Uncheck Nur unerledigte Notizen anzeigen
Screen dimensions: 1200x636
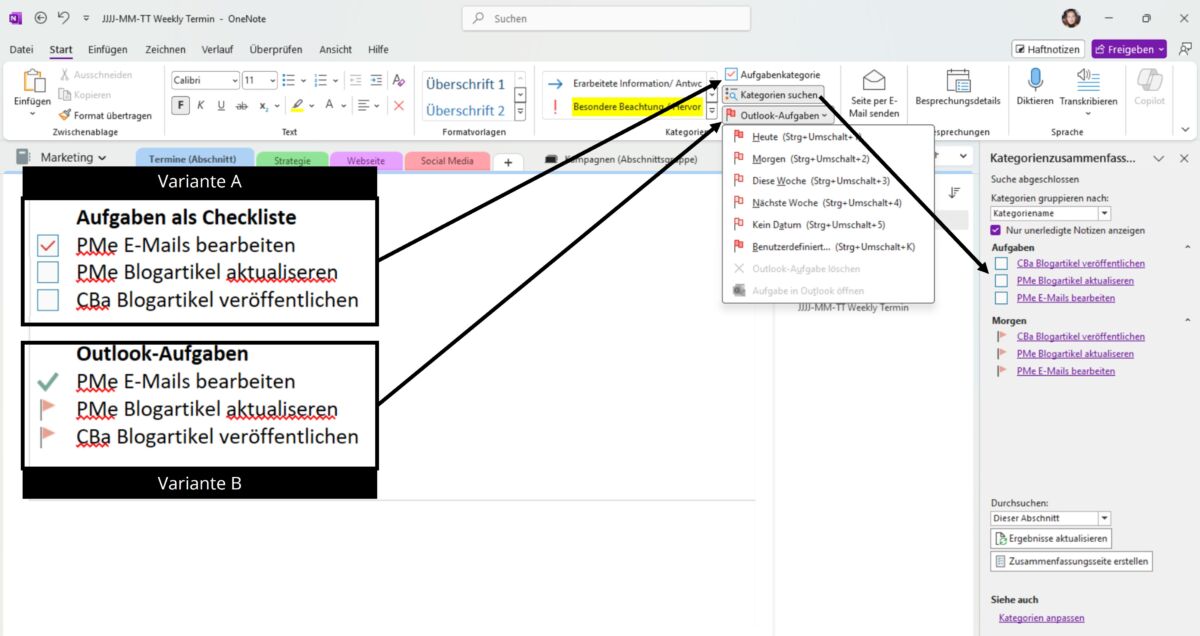(x=994, y=230)
